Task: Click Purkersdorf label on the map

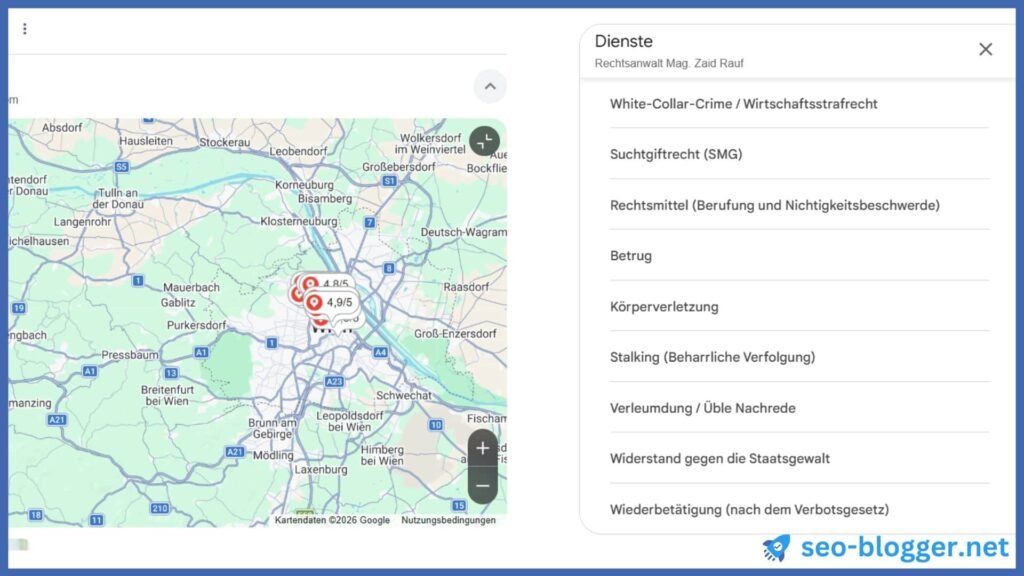Action: (x=197, y=325)
